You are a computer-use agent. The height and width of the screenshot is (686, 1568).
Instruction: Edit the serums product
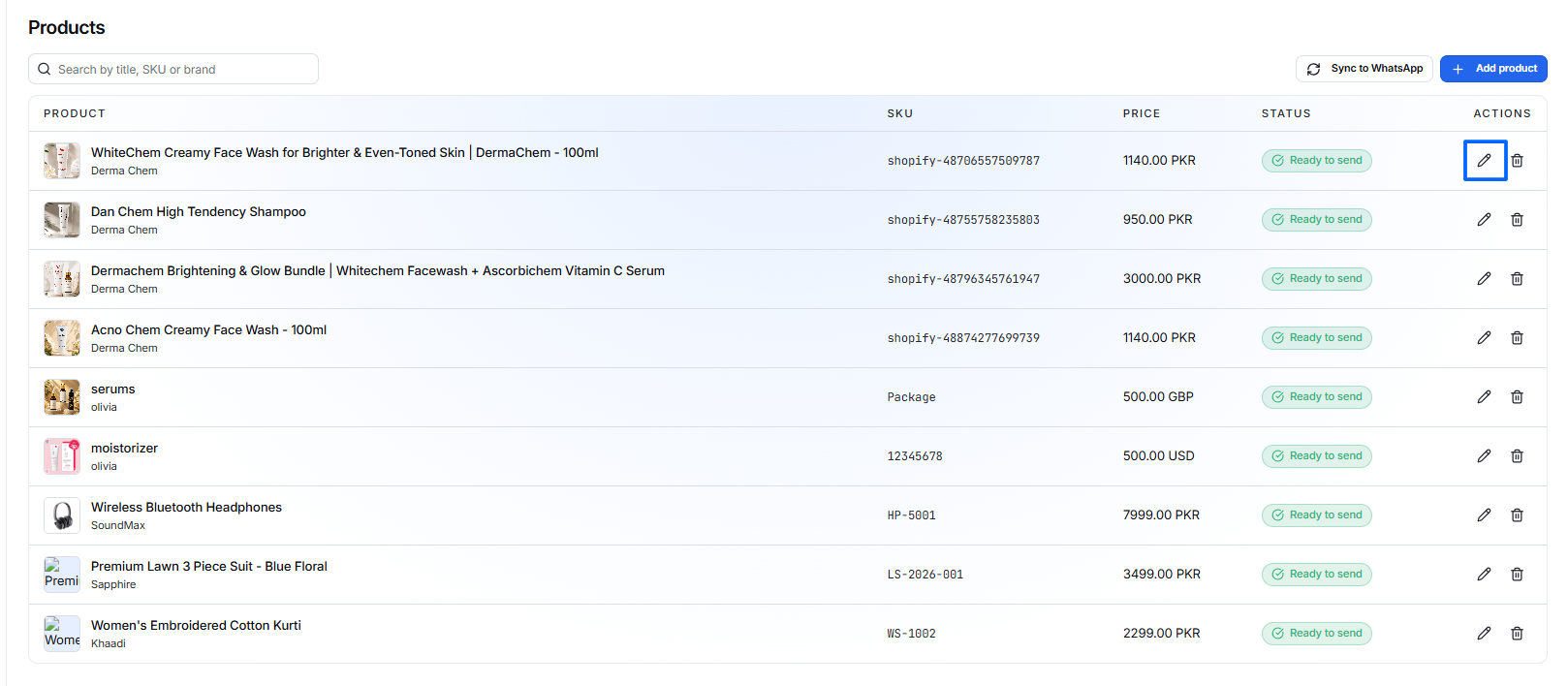tap(1484, 397)
